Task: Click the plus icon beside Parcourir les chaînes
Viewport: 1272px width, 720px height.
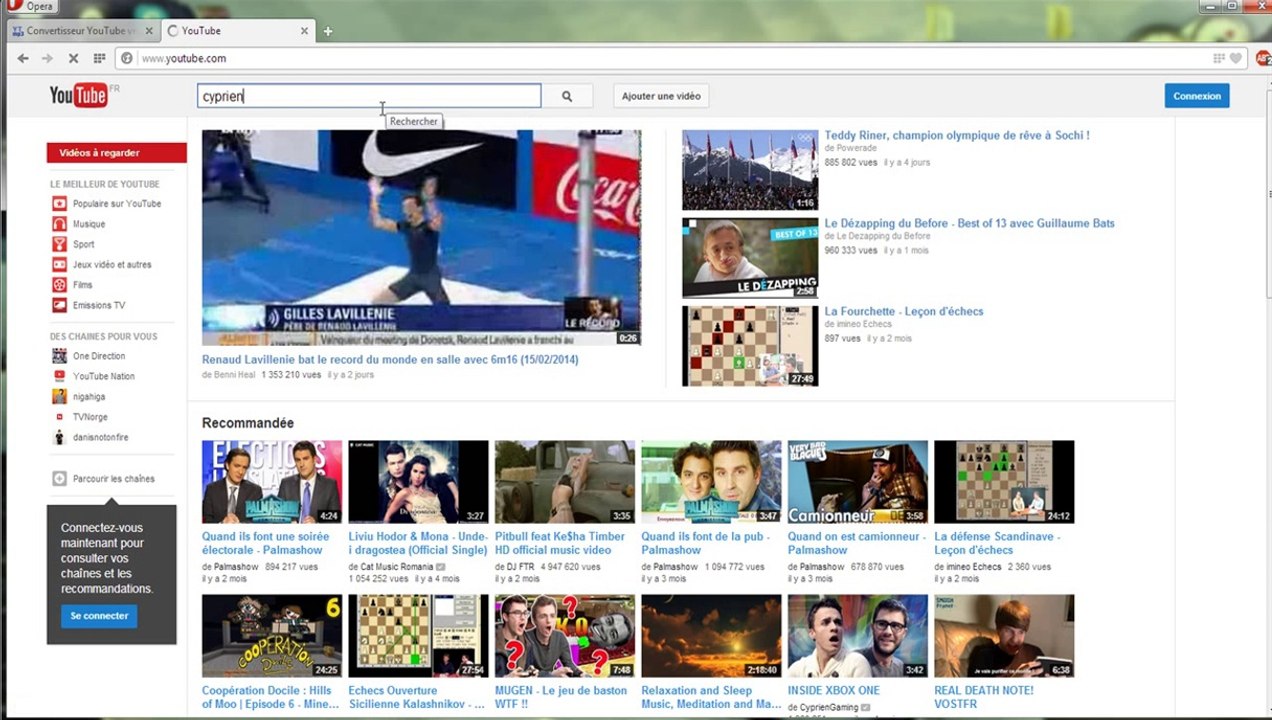Action: click(59, 479)
